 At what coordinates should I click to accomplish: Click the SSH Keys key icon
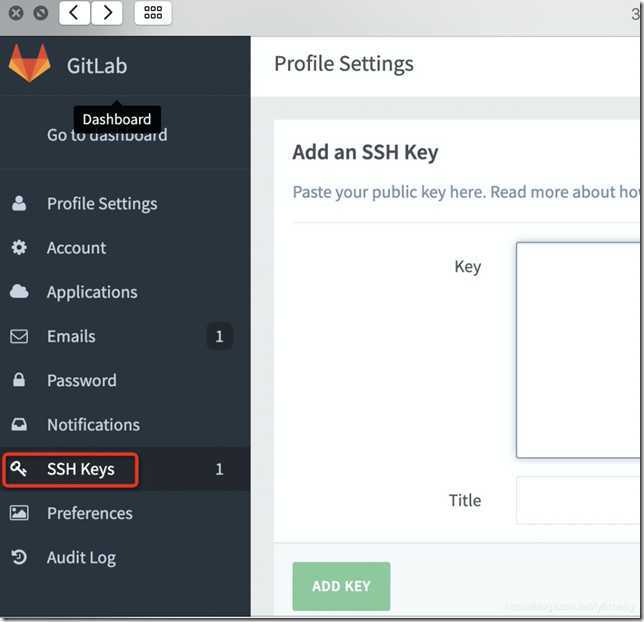(19, 468)
